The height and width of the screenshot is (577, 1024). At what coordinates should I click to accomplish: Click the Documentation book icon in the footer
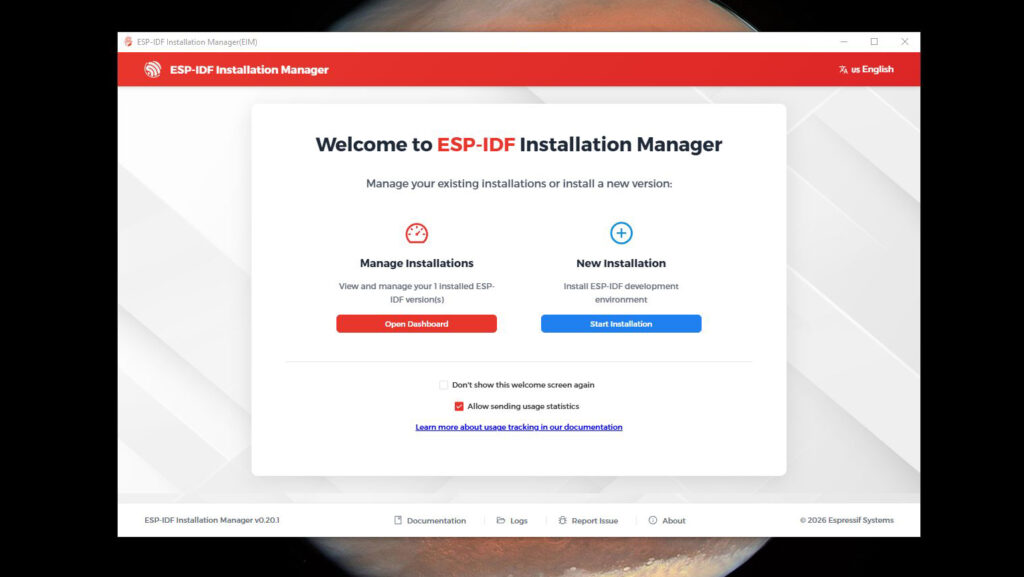pyautogui.click(x=398, y=520)
